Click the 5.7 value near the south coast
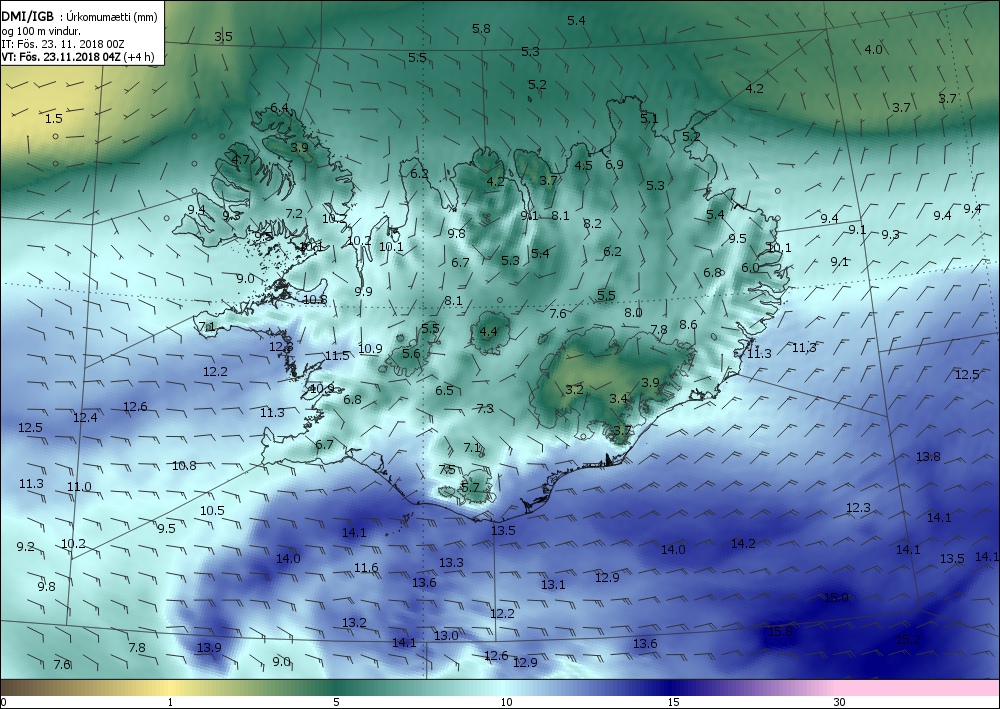The image size is (1000, 709). [470, 488]
